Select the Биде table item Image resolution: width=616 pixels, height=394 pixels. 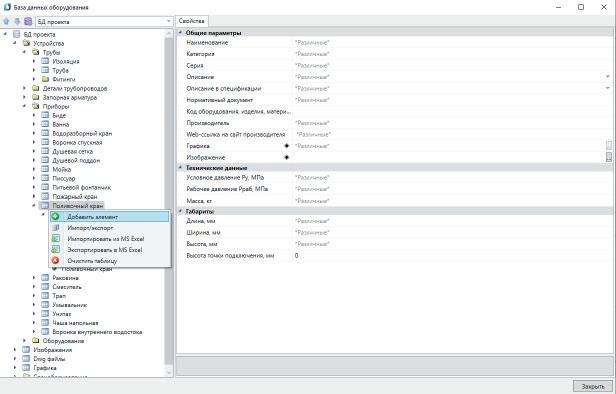click(x=59, y=115)
